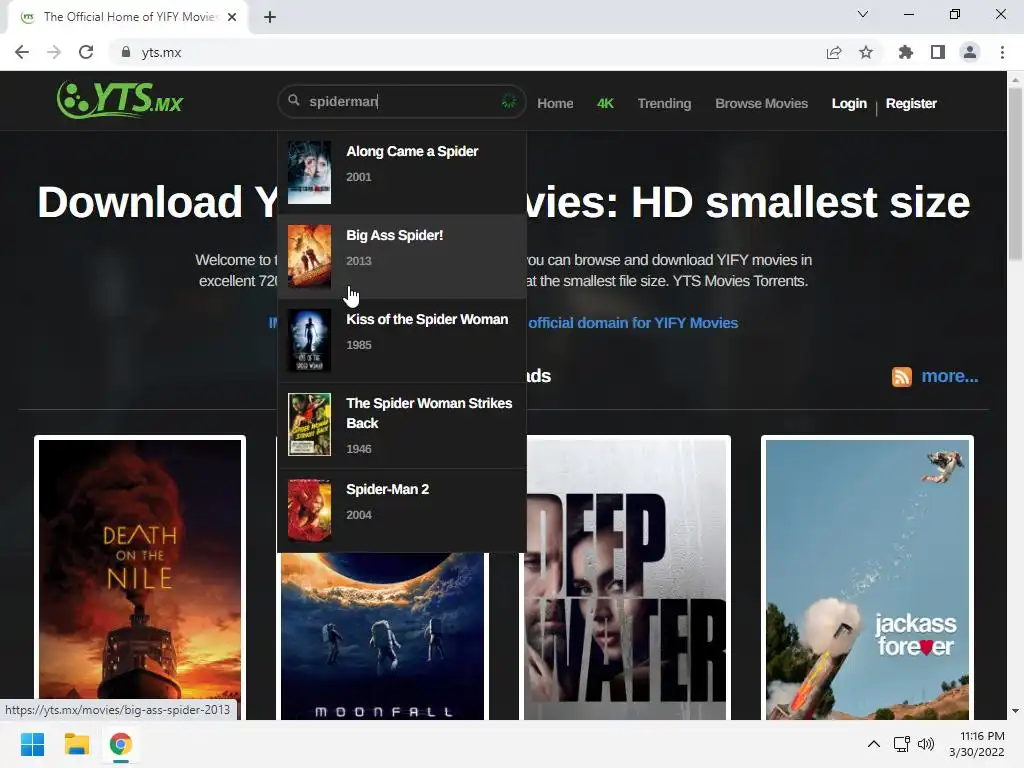The image size is (1024, 768).
Task: Open the Deep Water movie poster
Action: 625,578
